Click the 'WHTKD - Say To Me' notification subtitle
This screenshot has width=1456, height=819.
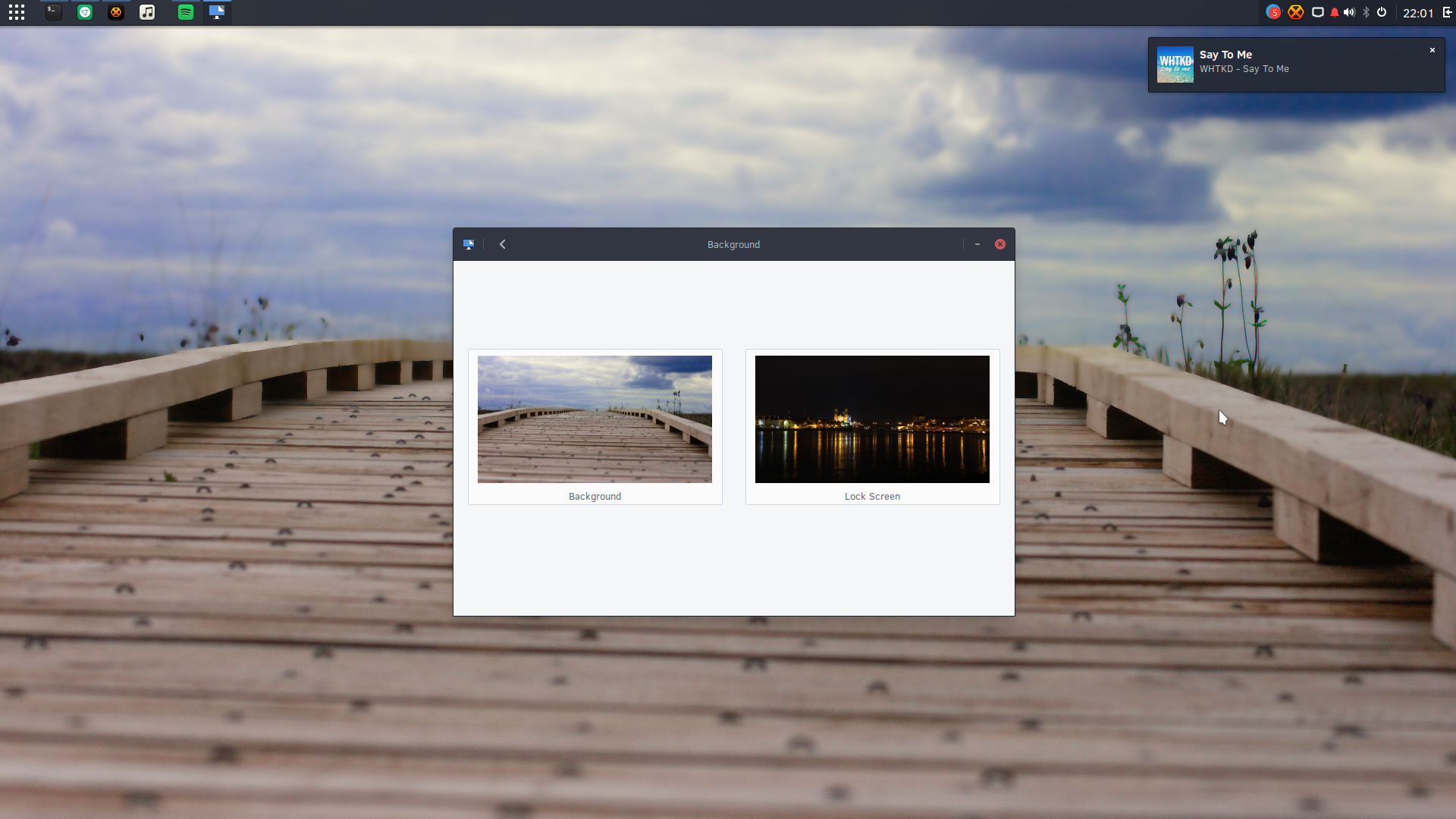(1244, 69)
